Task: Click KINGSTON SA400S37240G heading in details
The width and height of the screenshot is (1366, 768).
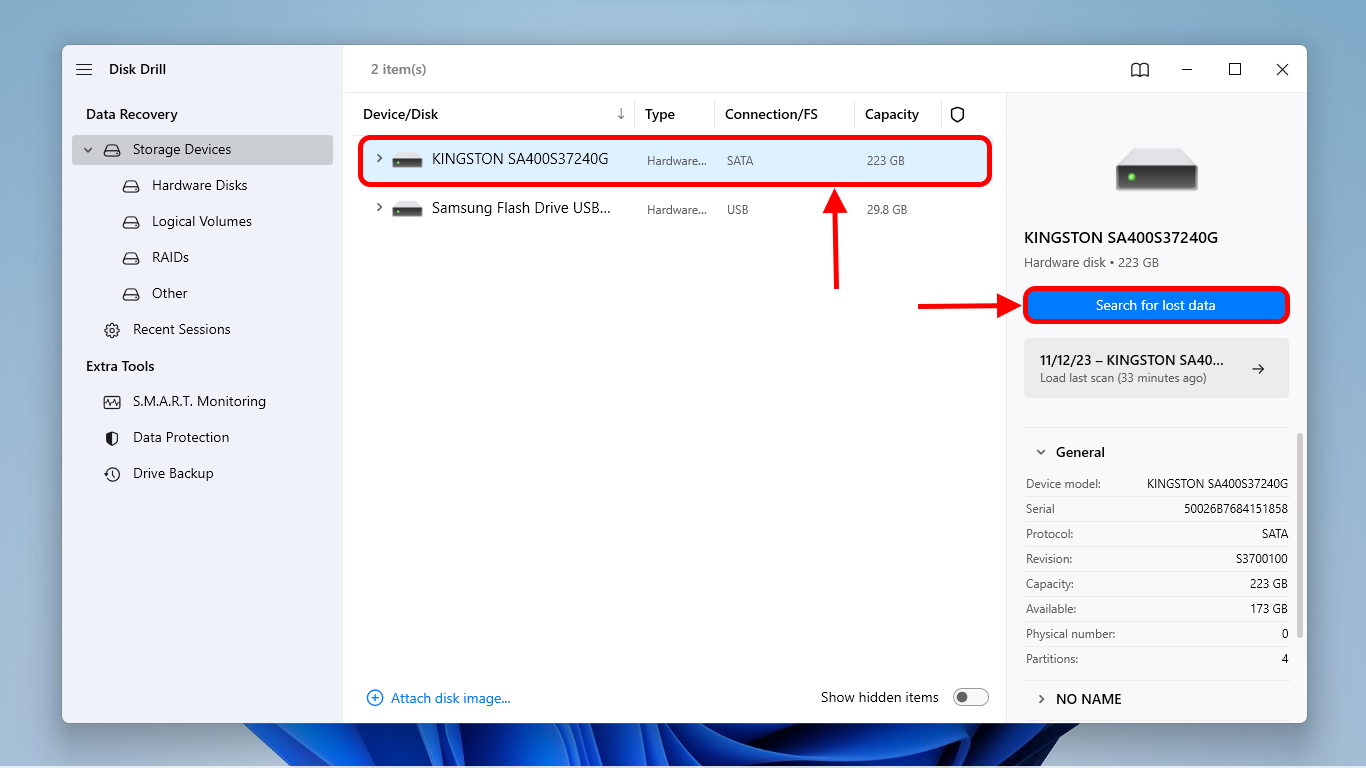Action: tap(1121, 238)
